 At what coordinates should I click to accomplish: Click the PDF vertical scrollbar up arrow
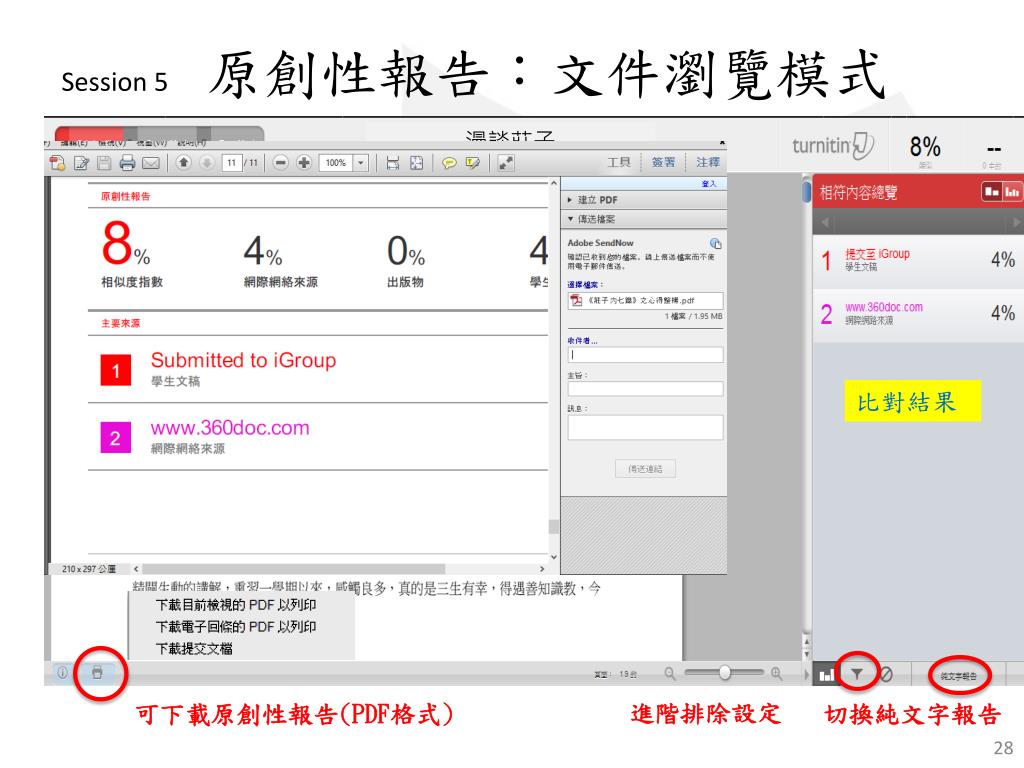[x=554, y=184]
